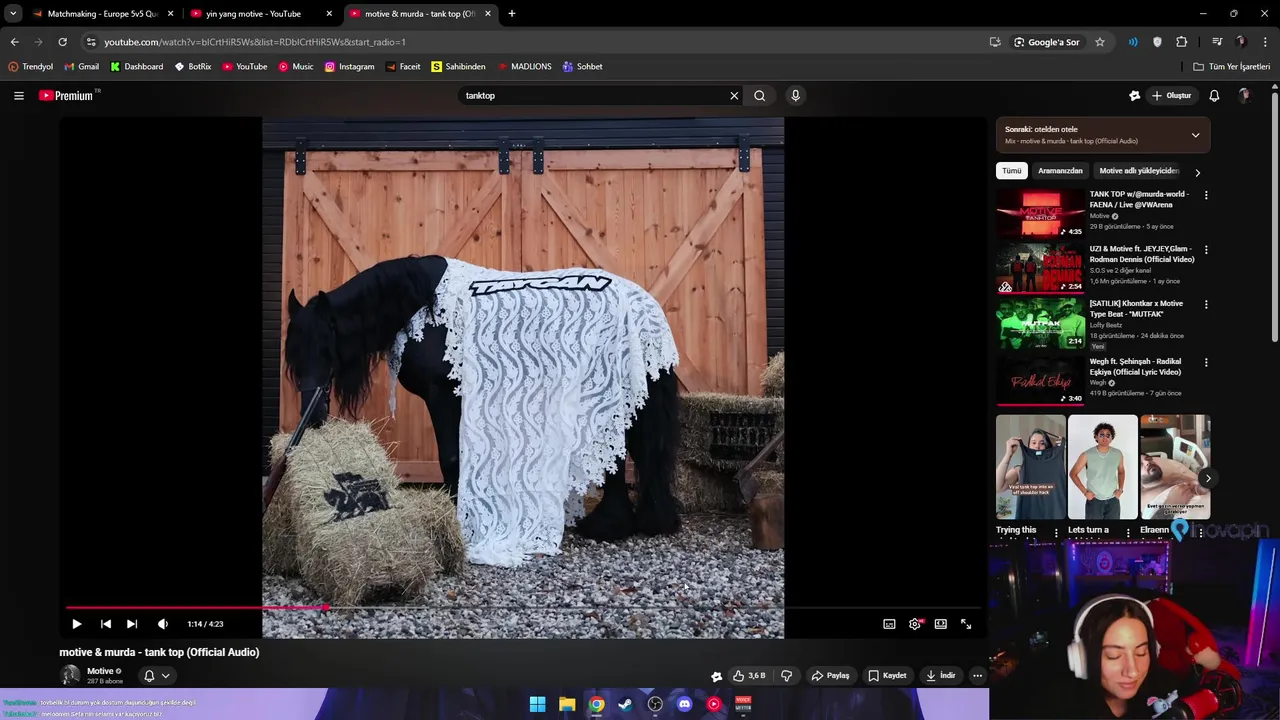
Task: Open options for the Trying this short
Action: (1056, 533)
